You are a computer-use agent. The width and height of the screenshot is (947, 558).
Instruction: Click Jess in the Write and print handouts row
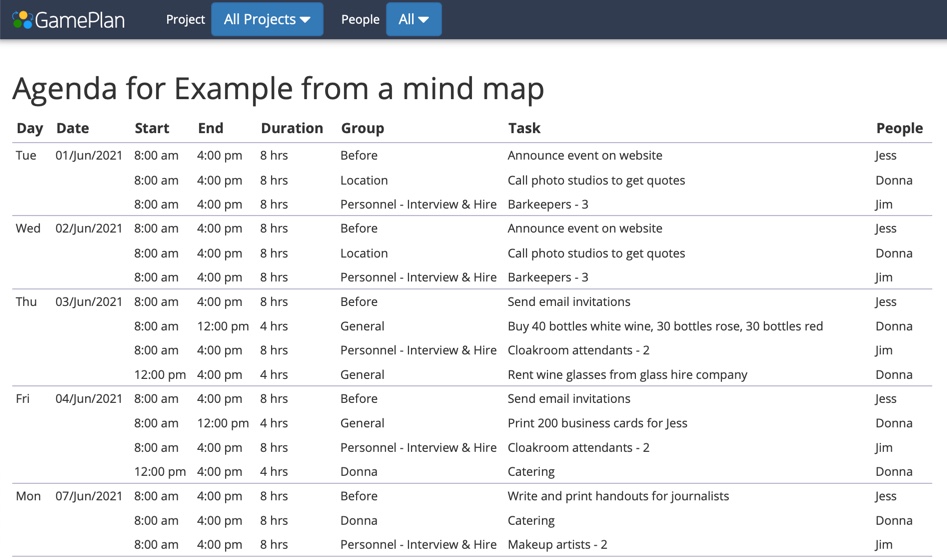tap(885, 496)
